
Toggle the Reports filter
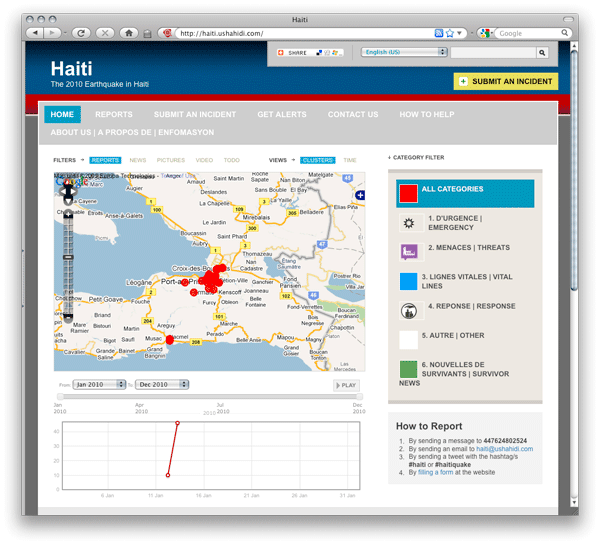(x=105, y=160)
